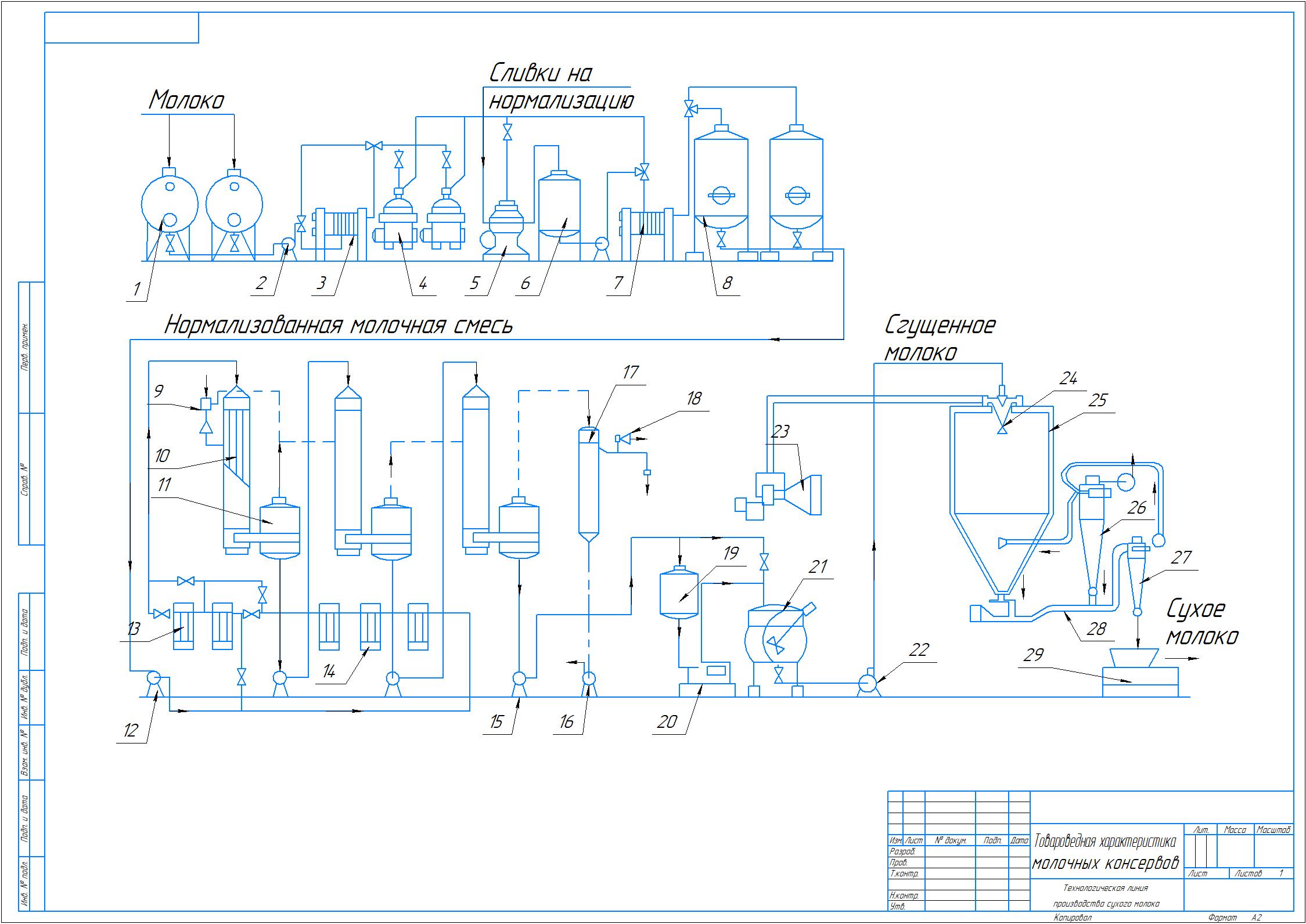Select callout number 7
Image resolution: width=1306 pixels, height=924 pixels.
click(618, 283)
